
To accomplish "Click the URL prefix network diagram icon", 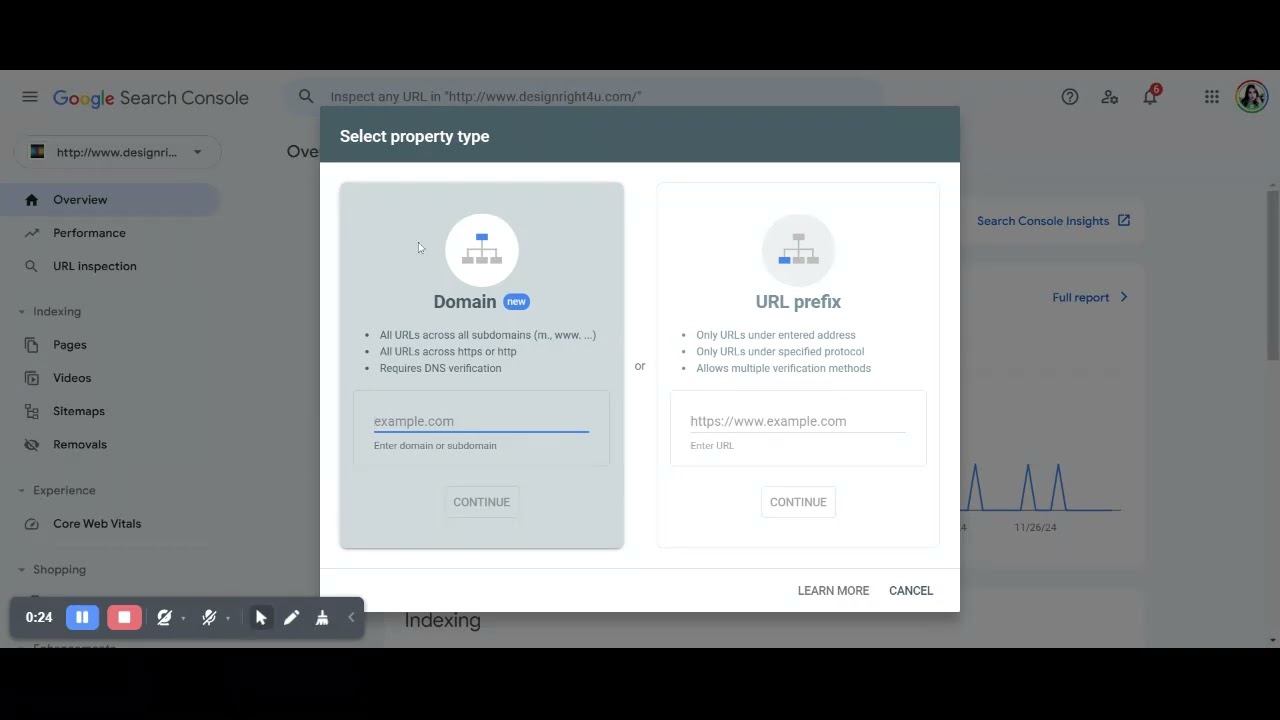I will pyautogui.click(x=798, y=249).
